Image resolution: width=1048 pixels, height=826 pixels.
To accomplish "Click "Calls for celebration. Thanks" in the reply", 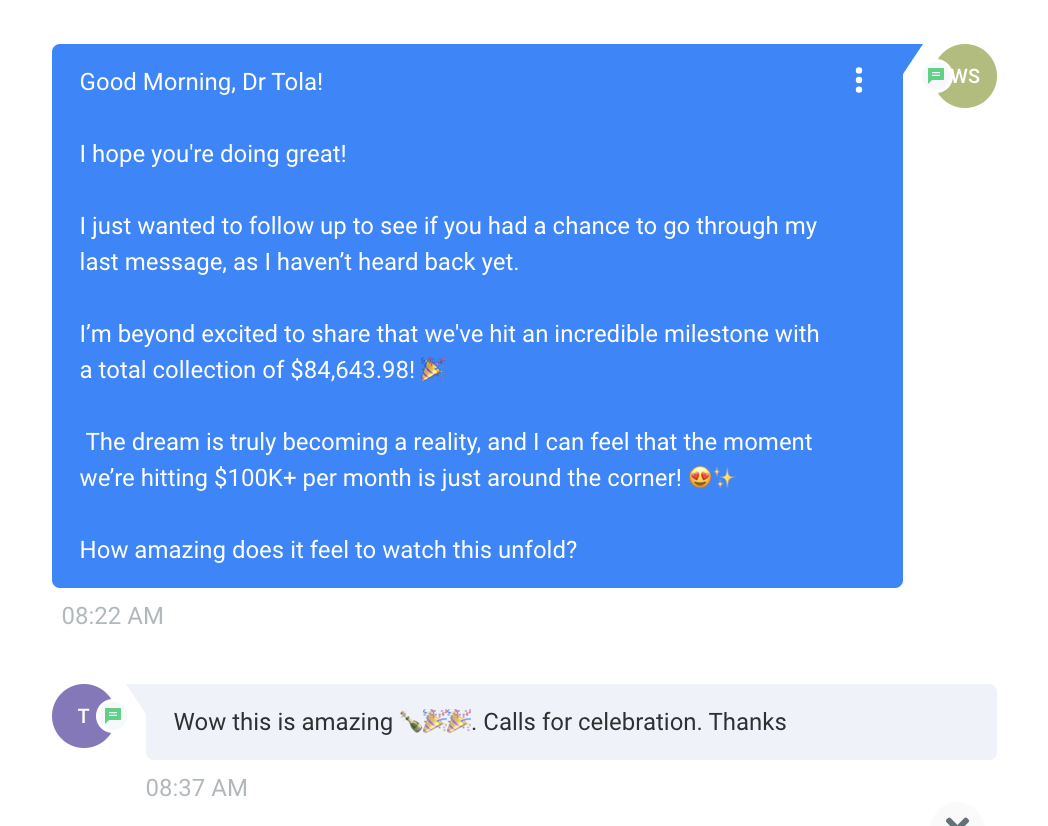I will (635, 722).
